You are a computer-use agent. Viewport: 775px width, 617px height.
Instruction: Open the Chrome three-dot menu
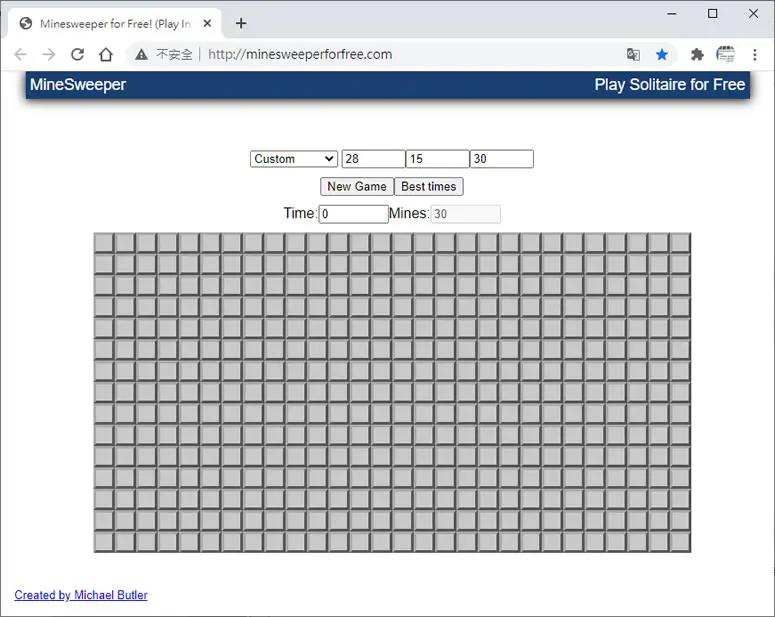[x=755, y=54]
